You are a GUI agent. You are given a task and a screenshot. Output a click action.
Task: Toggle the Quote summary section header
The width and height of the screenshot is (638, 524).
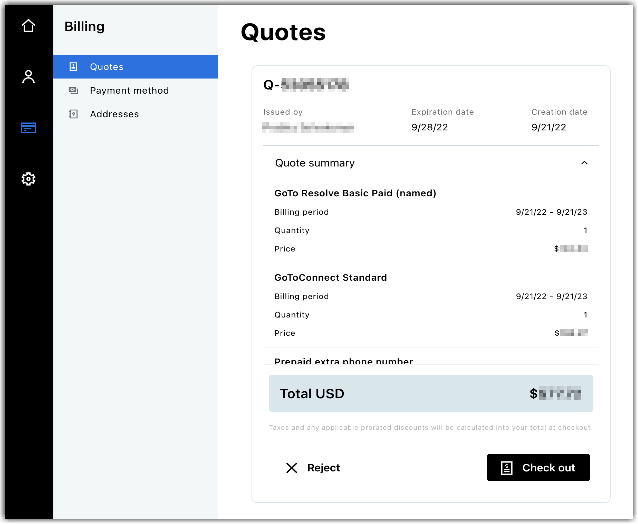pyautogui.click(x=431, y=163)
